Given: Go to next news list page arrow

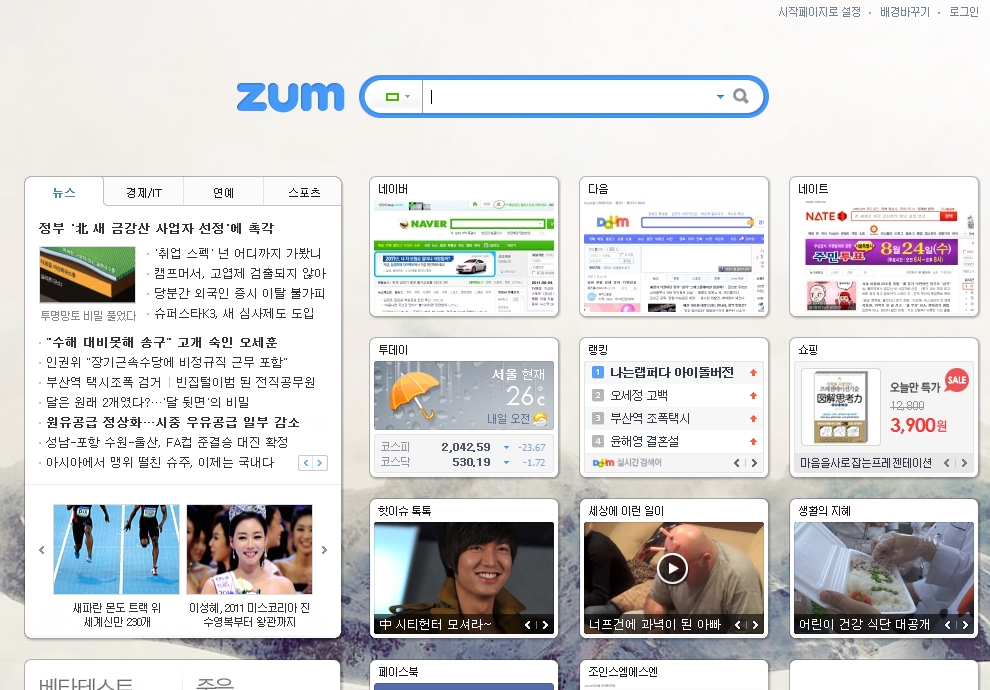Looking at the screenshot, I should point(319,463).
